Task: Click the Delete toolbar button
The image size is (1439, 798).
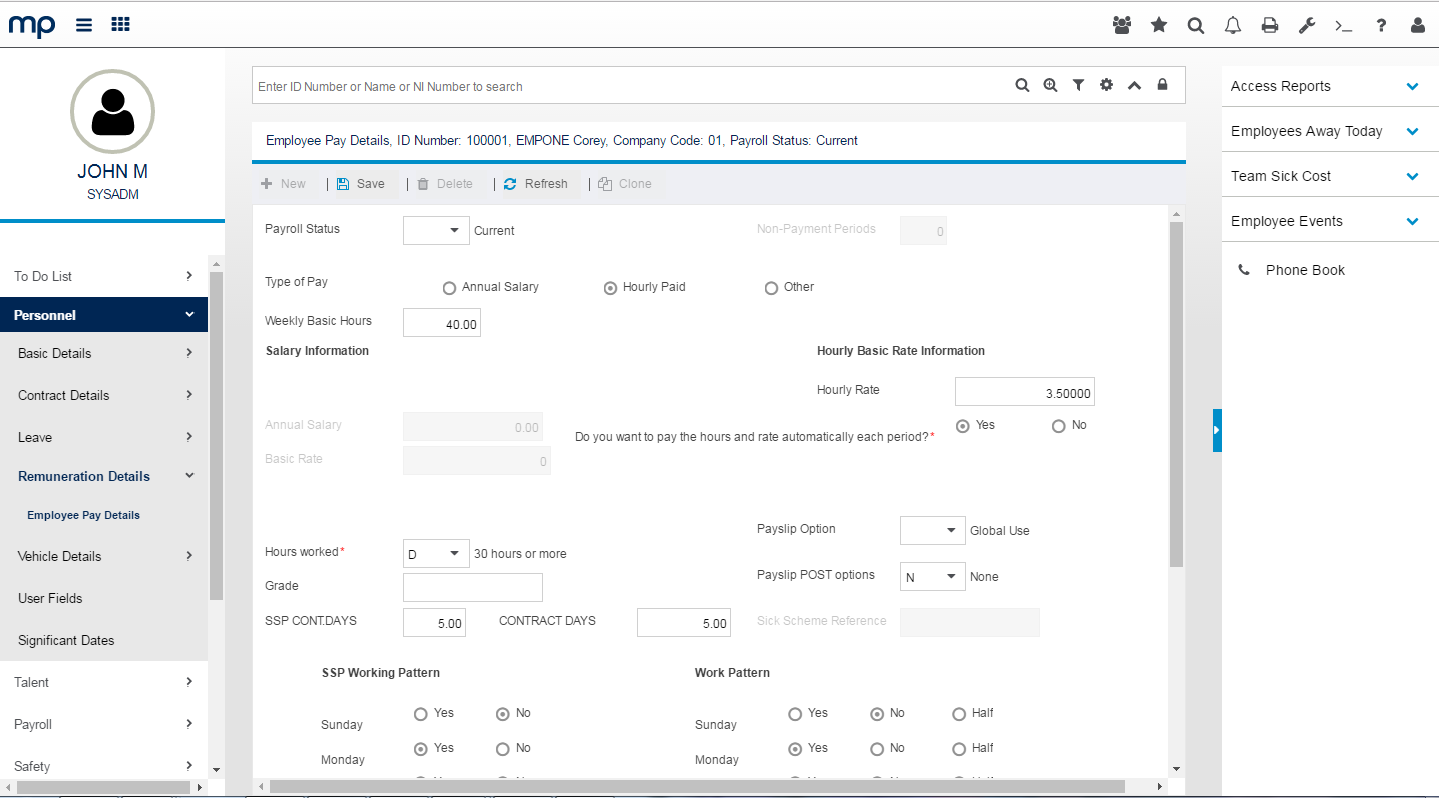Action: click(445, 184)
